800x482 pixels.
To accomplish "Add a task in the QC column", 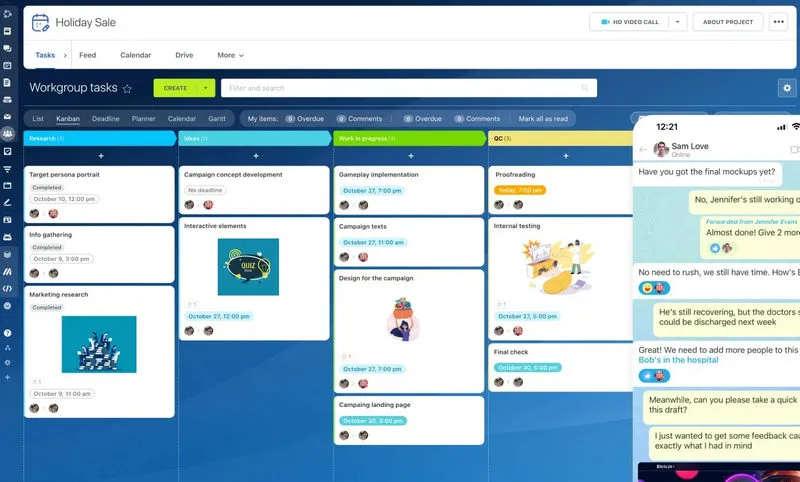I will coord(566,156).
